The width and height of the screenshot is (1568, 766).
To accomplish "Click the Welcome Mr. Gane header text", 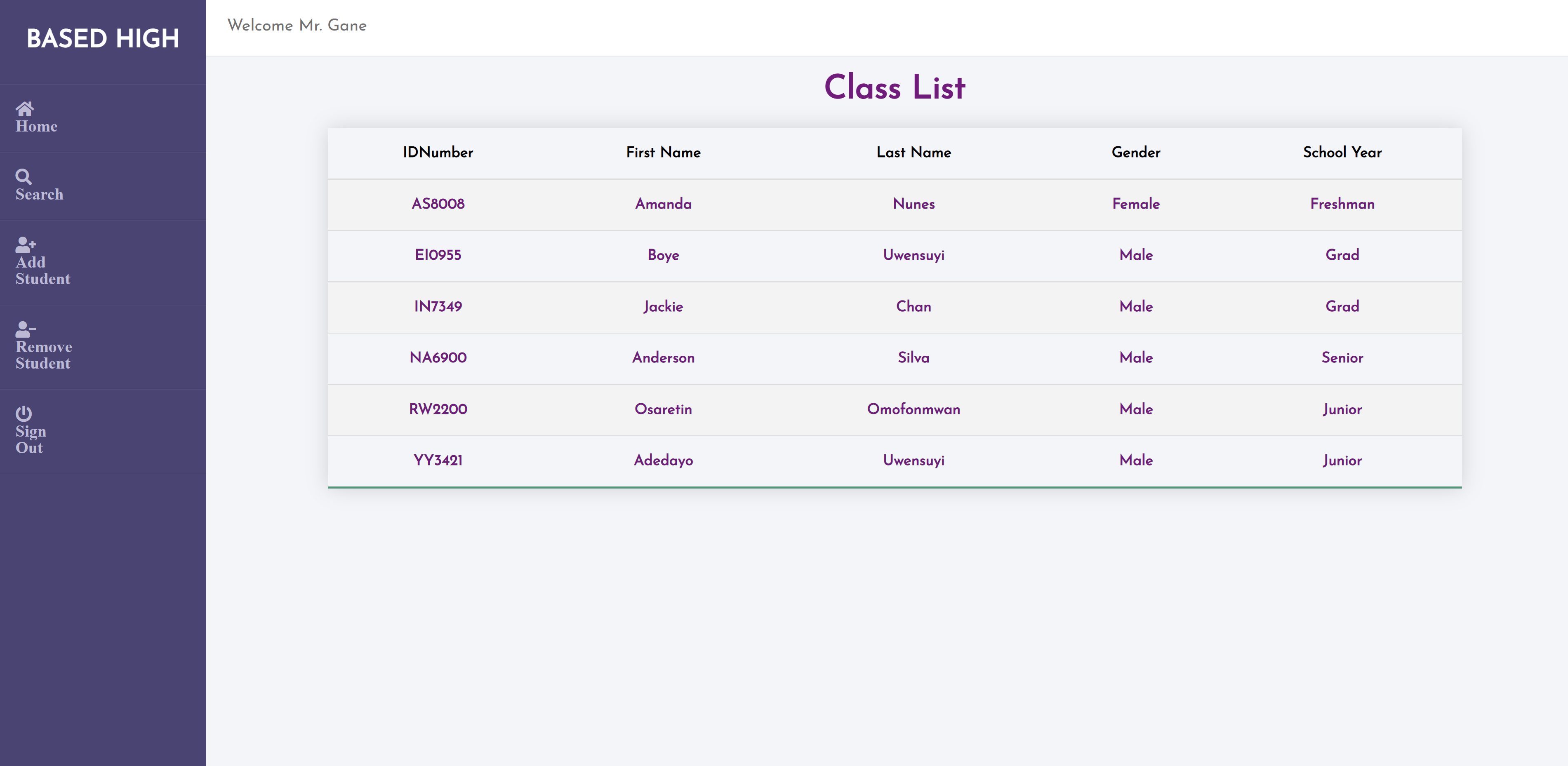I will click(297, 26).
